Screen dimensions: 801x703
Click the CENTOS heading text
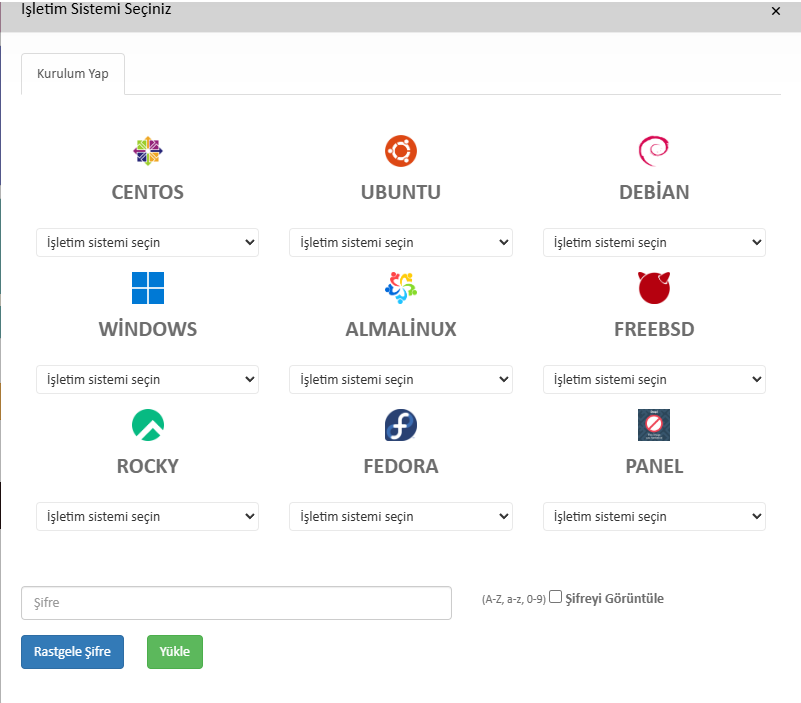click(148, 192)
